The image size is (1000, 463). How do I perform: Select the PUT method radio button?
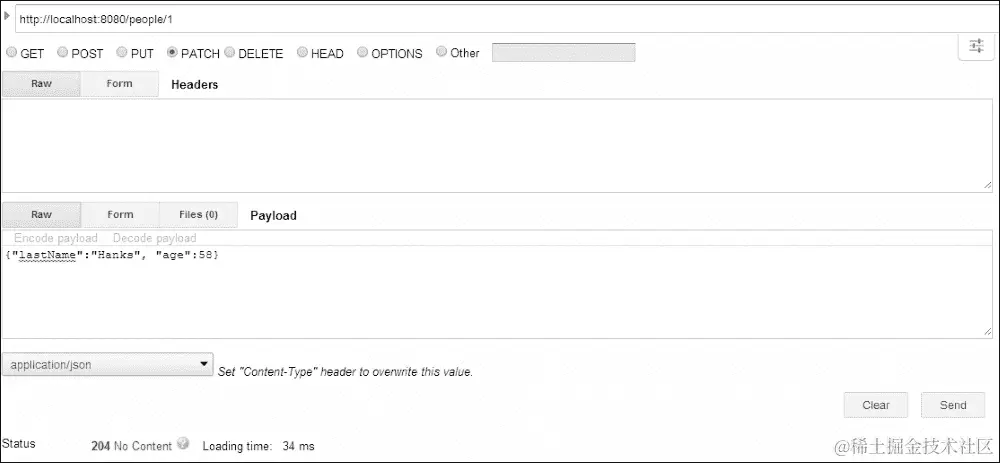click(x=121, y=52)
